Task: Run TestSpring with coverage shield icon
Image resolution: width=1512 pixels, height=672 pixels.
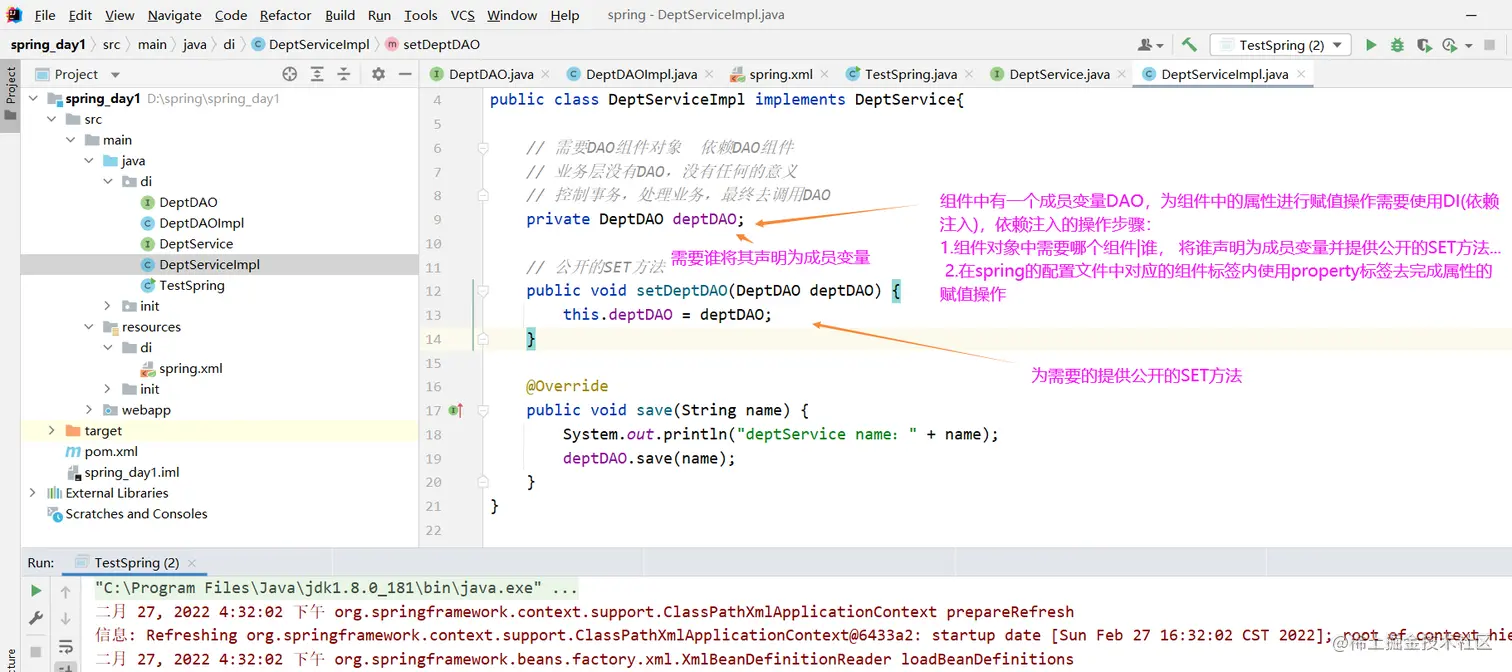Action: [1423, 45]
